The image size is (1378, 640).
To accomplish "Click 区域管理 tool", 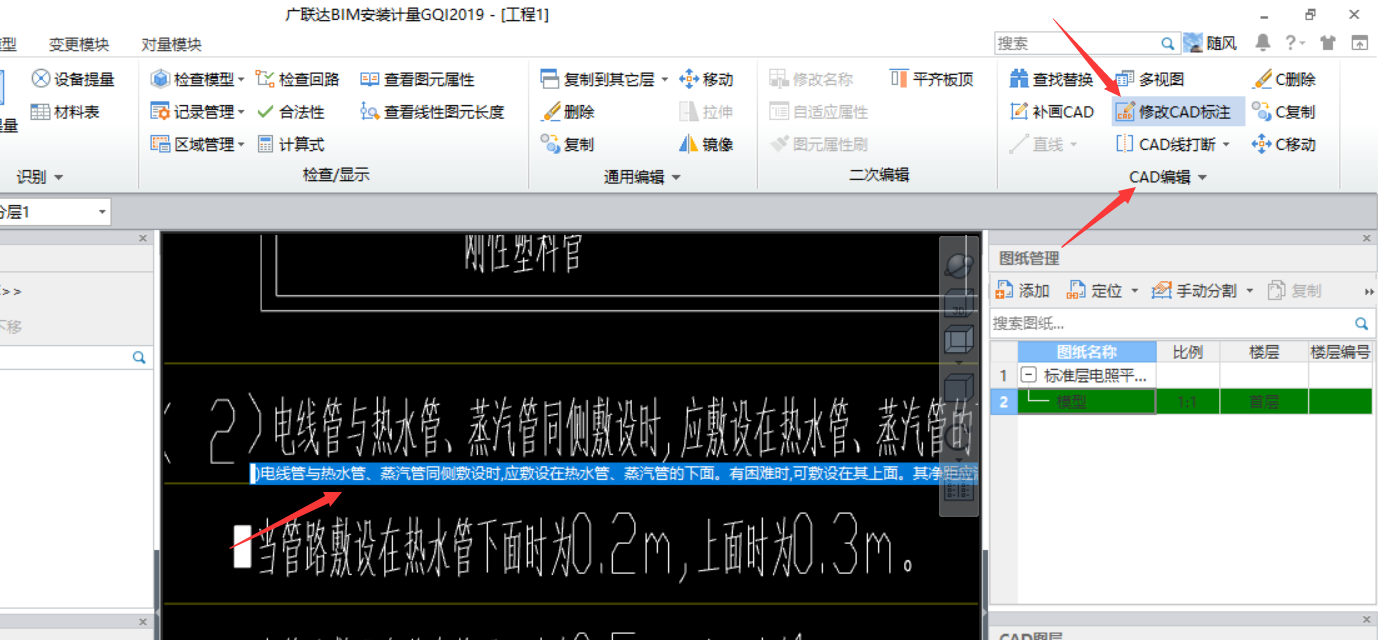I will (192, 144).
